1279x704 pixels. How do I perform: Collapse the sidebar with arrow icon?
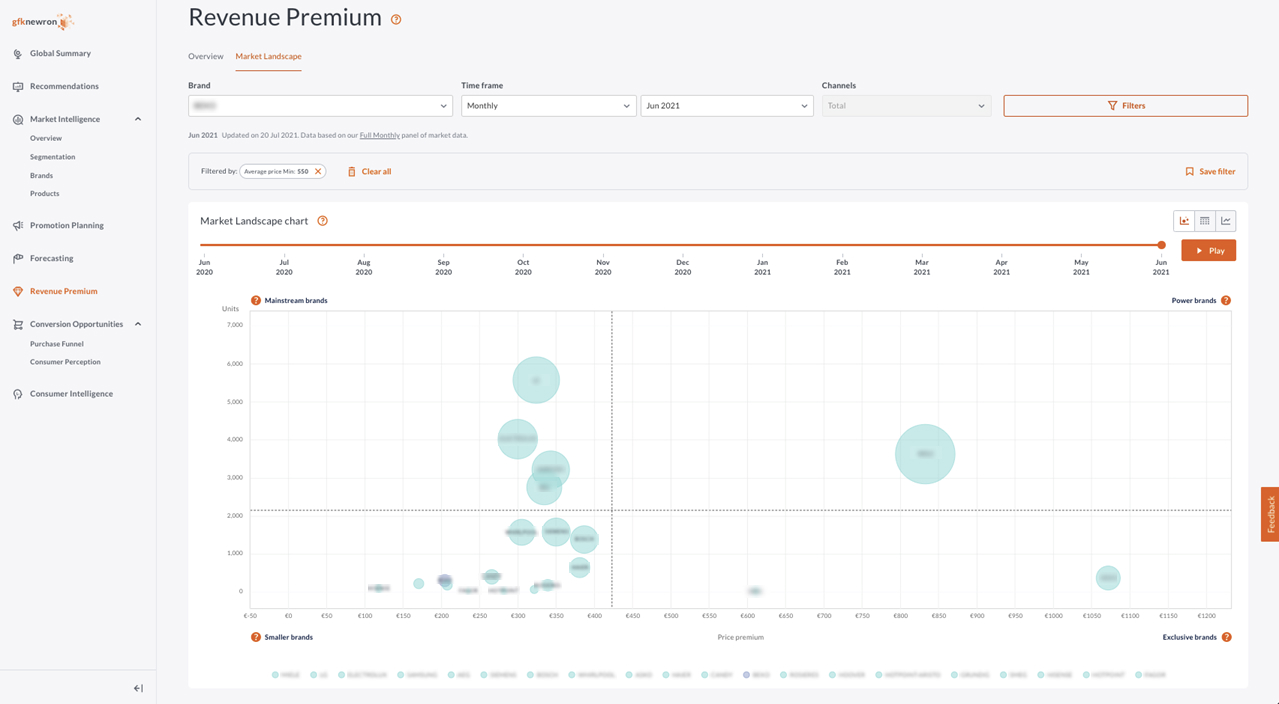click(138, 688)
